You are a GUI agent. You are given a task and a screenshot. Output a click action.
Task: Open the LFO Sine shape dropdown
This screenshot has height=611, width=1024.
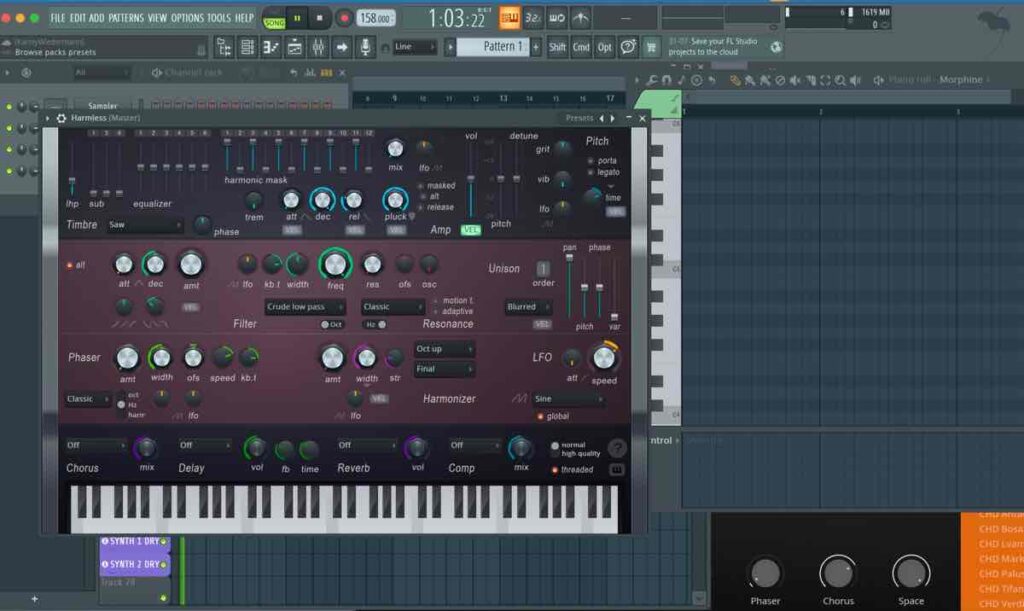click(568, 399)
